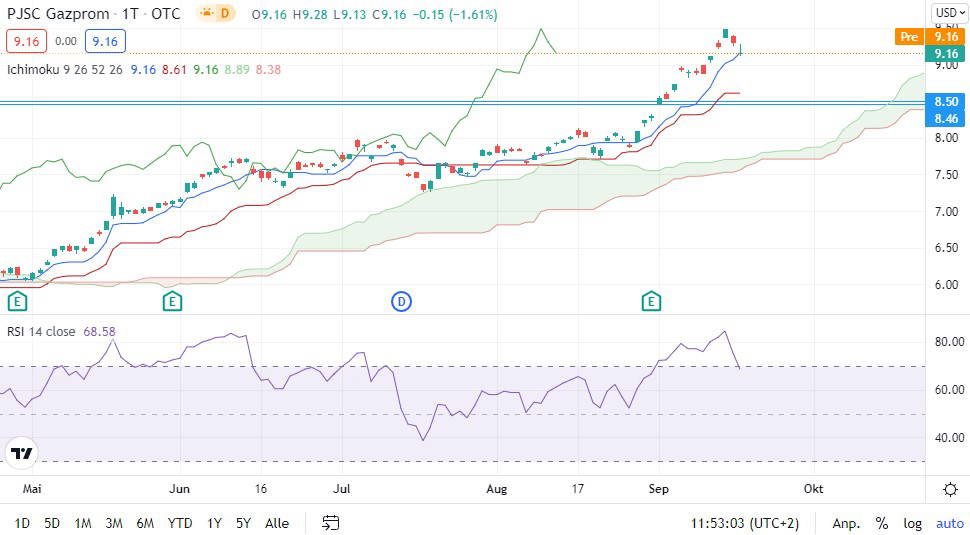This screenshot has height=535, width=970.
Task: Click the spread value 0.00
Action: coord(66,41)
